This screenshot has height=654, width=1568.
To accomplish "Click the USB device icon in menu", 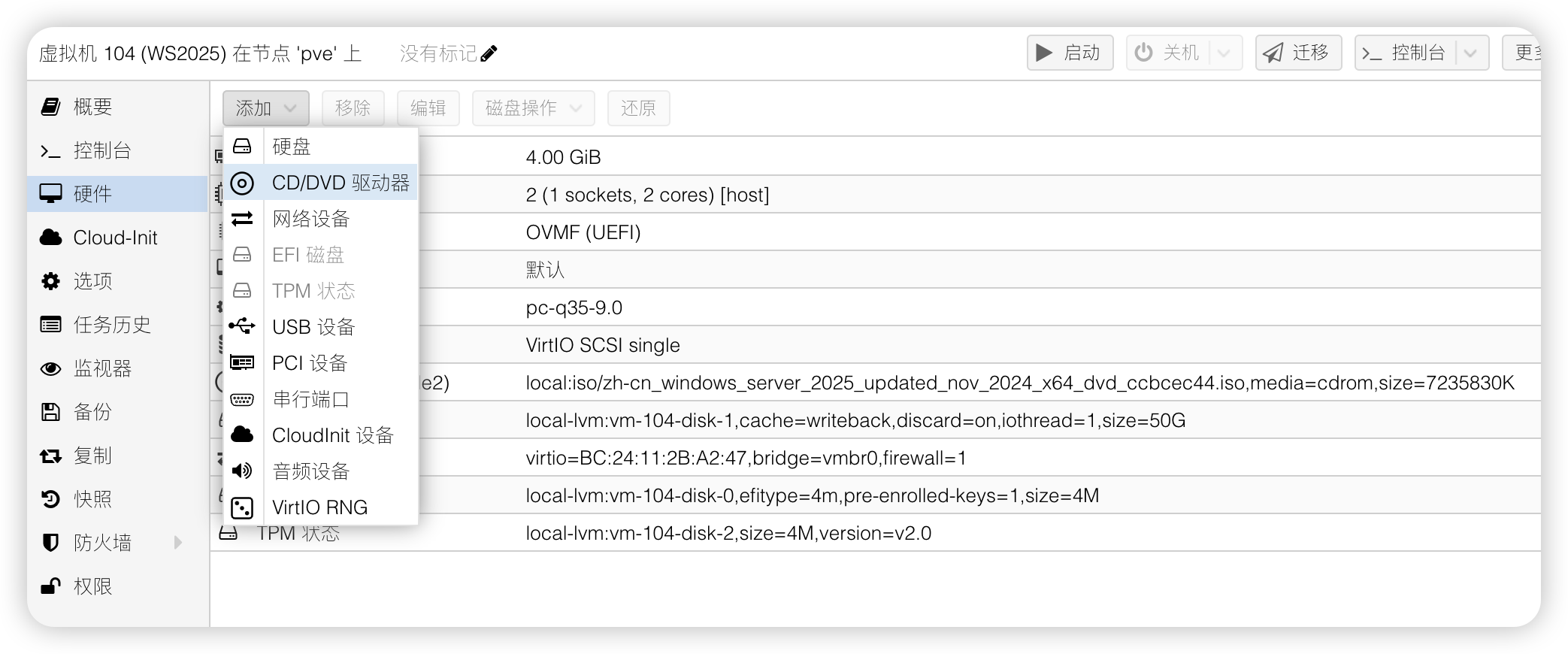I will pyautogui.click(x=242, y=326).
